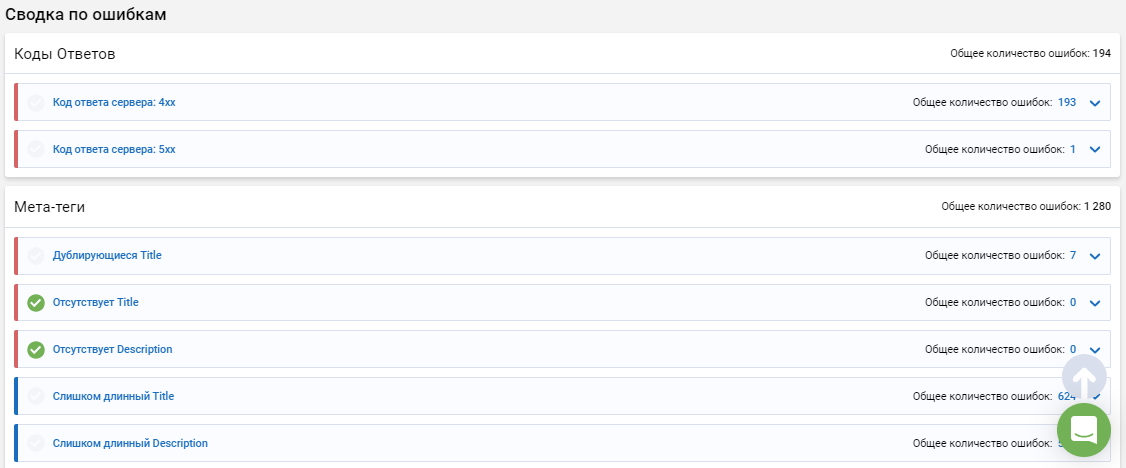Click the 193 error count number

[x=1066, y=103]
